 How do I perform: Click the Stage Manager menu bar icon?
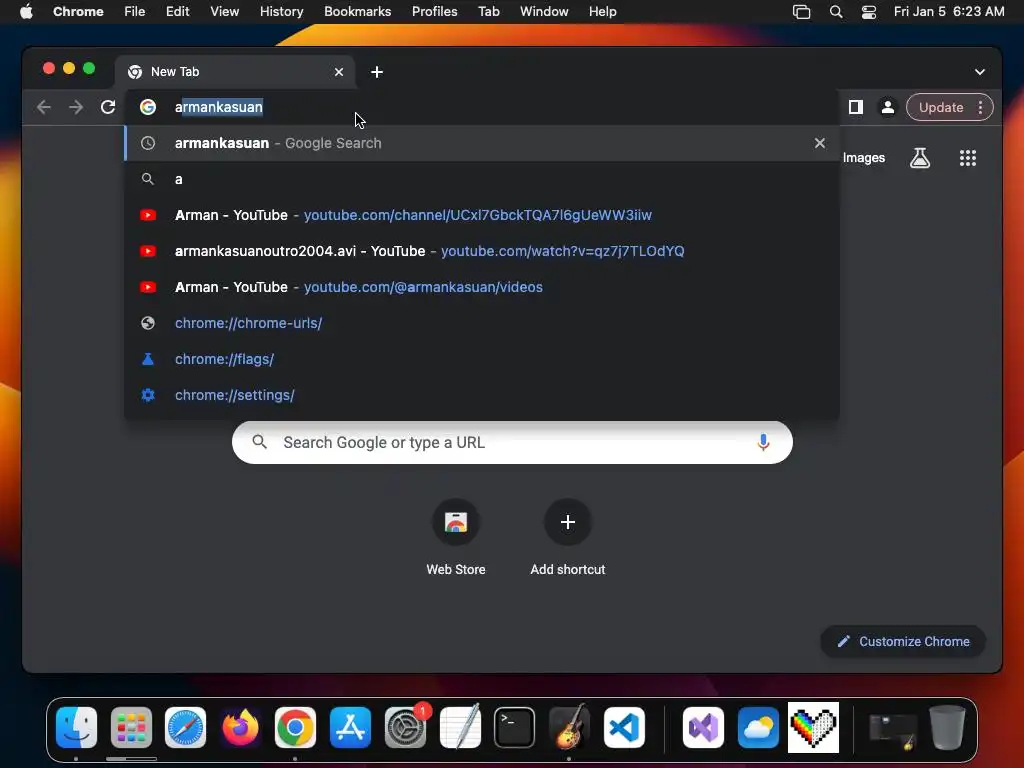click(801, 11)
